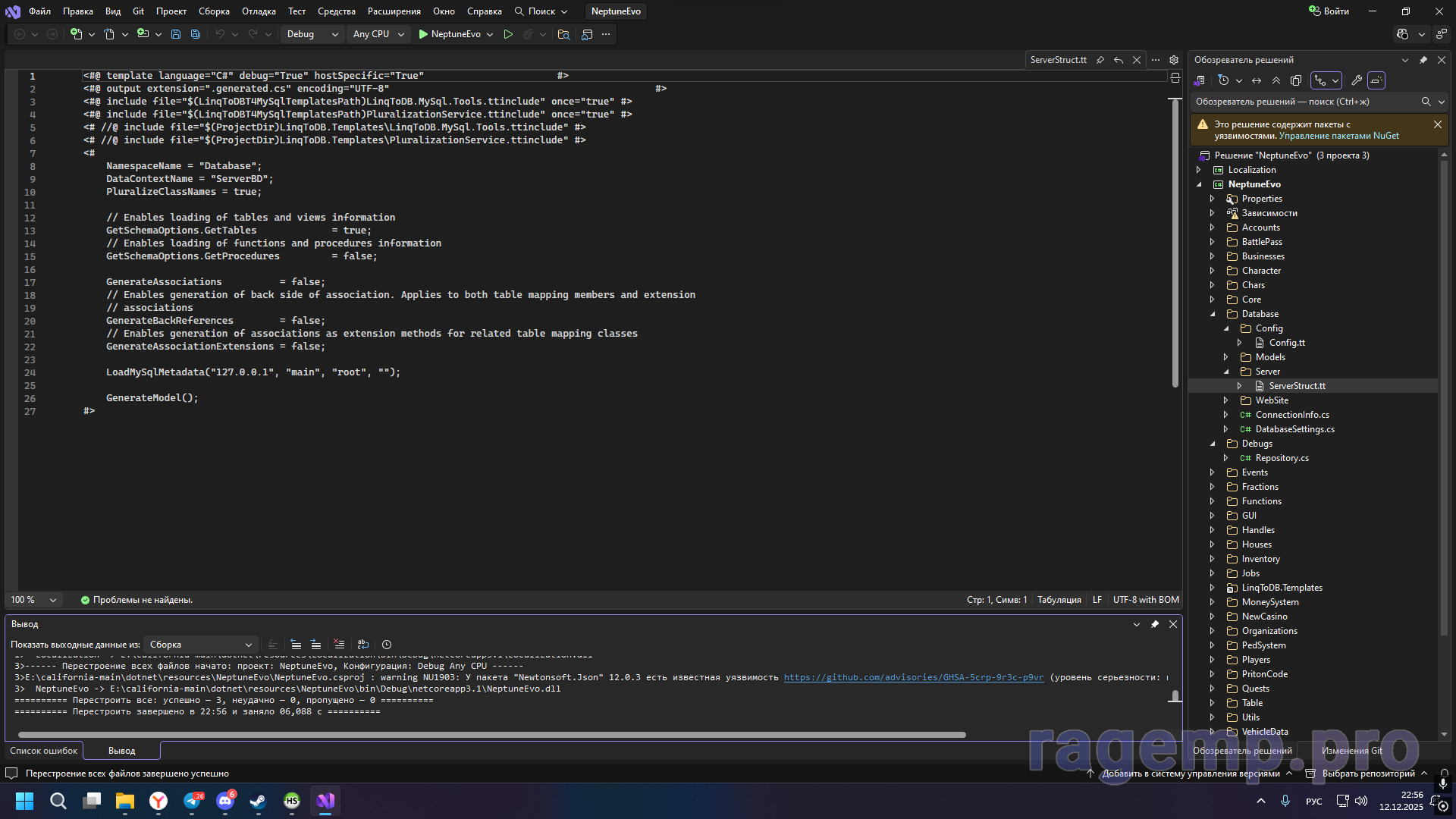Viewport: 1456px width, 819px height.
Task: Open the Отладка menu
Action: (259, 11)
